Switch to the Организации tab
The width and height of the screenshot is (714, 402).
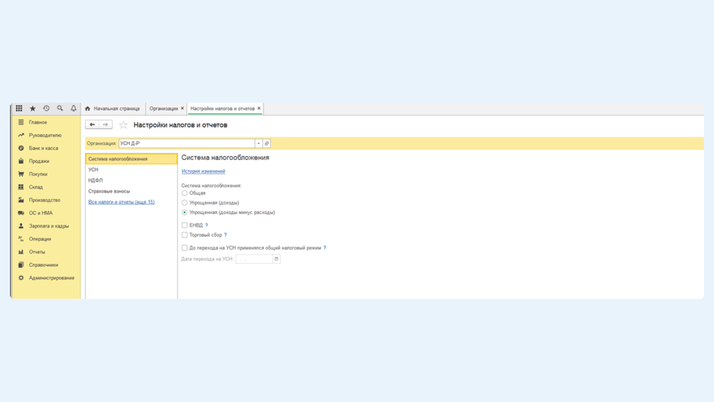163,108
